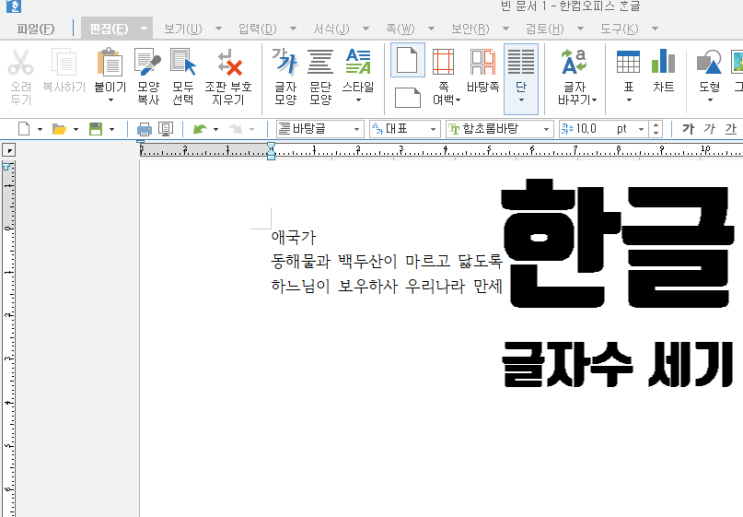The width and height of the screenshot is (743, 517).
Task: Expand Paste (붙이기) dropdown arrow
Action: (110, 100)
